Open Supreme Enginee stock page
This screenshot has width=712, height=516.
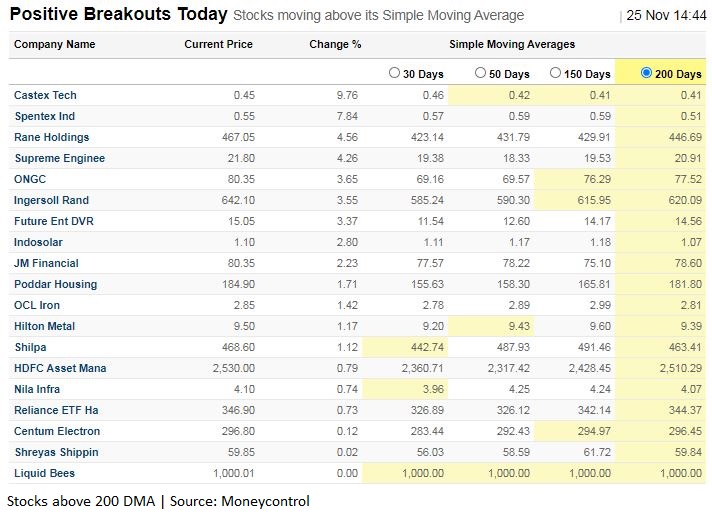(x=59, y=158)
